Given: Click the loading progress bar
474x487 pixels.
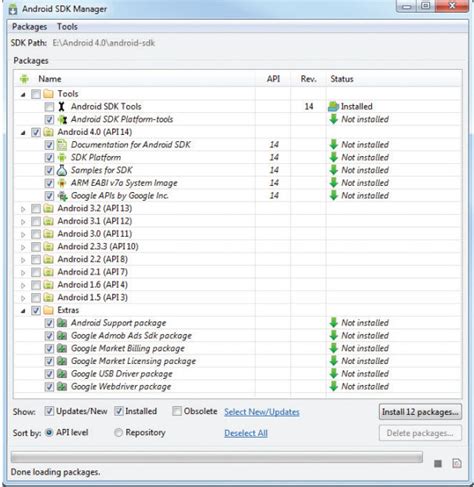Looking at the screenshot, I should click(x=217, y=457).
